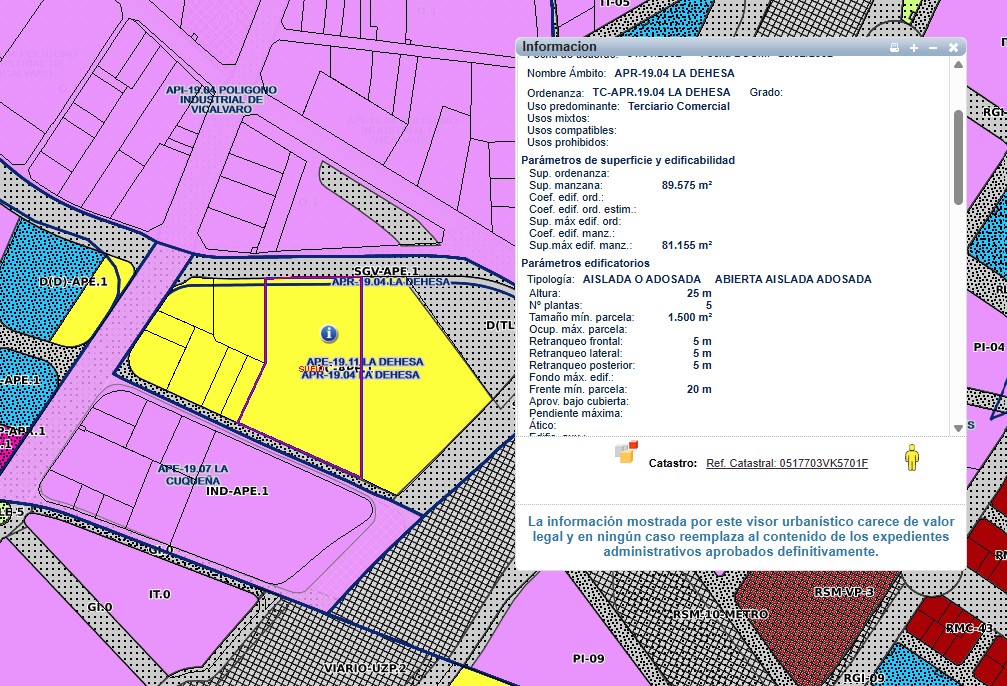Close the Informacion panel
The width and height of the screenshot is (1007, 686).
click(953, 47)
